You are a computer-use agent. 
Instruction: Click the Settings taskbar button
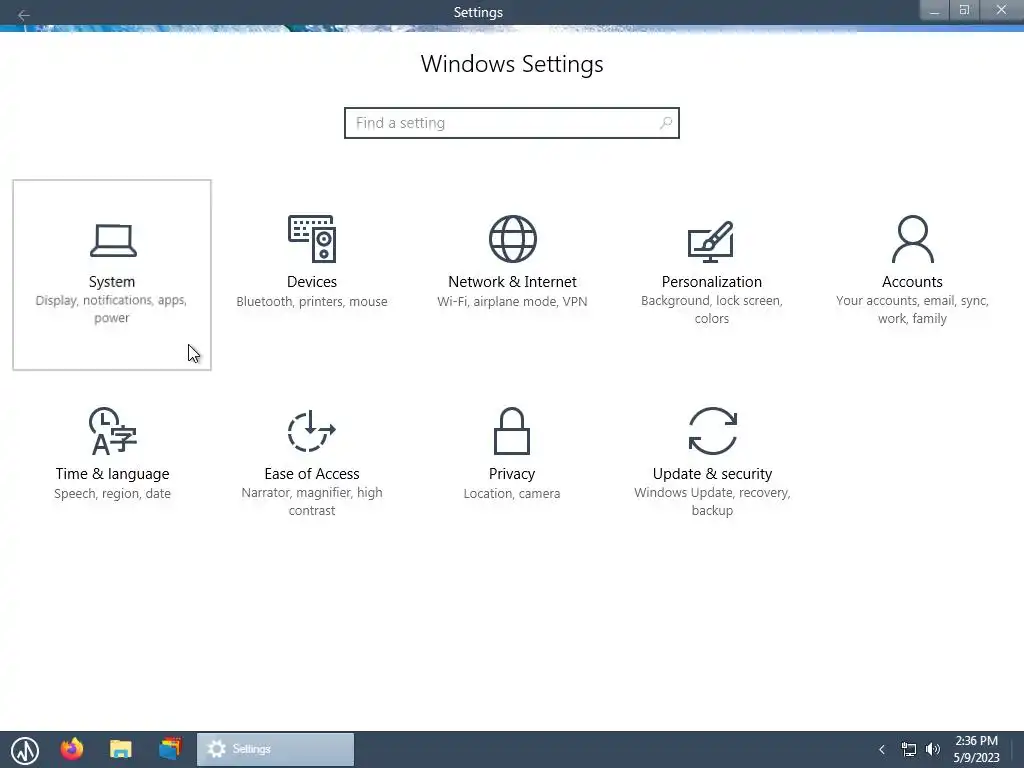pos(276,749)
